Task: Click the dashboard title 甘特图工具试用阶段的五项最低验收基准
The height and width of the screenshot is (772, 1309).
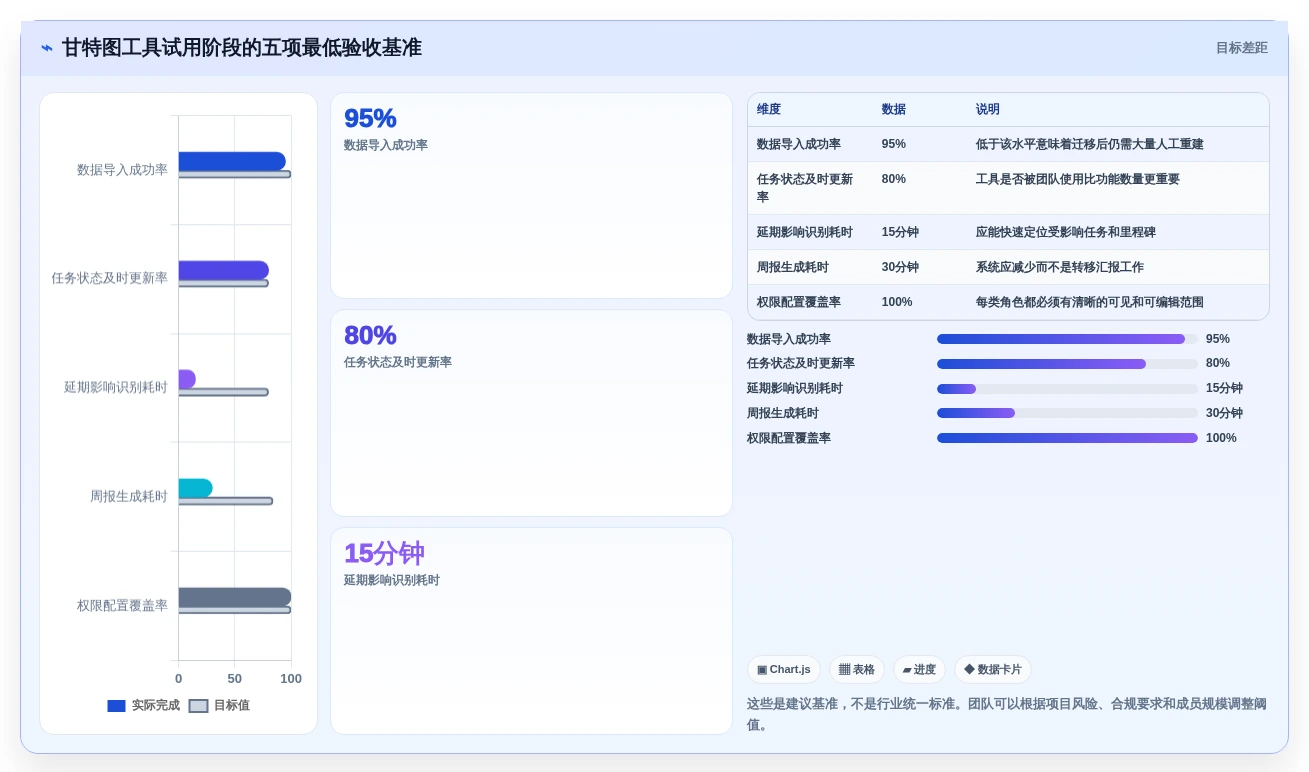Action: click(242, 48)
